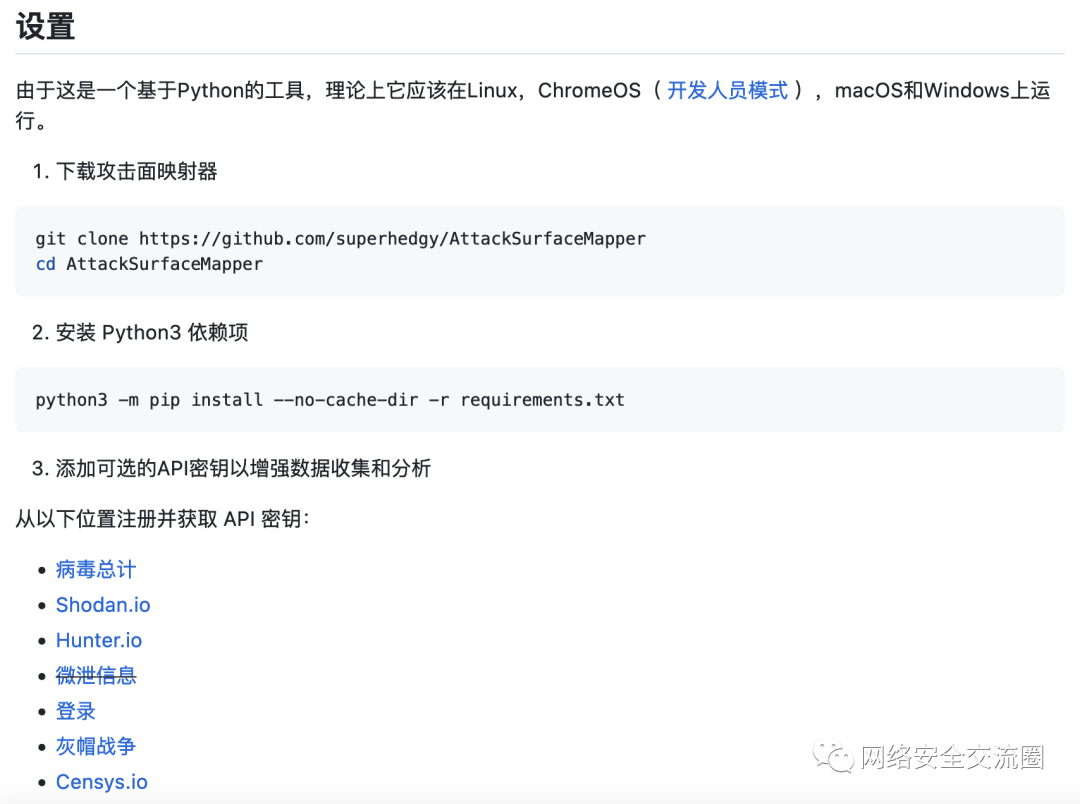Open the 开发人员模式 link

727,90
